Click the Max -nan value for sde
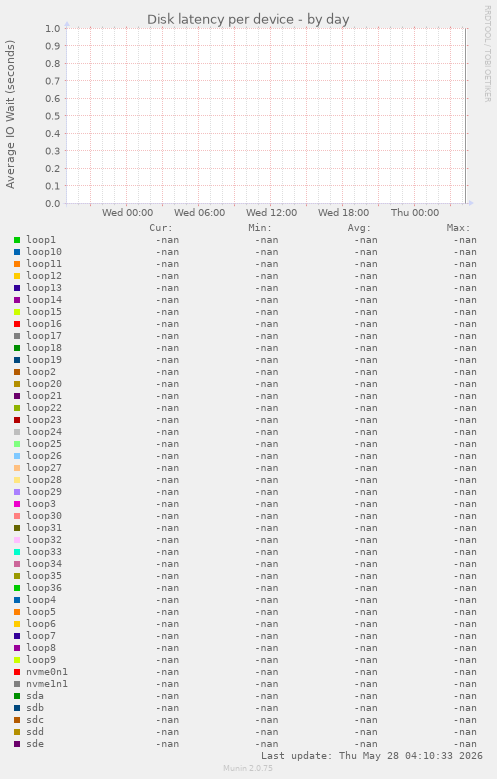Viewport: 497px width, 779px height. click(x=465, y=744)
